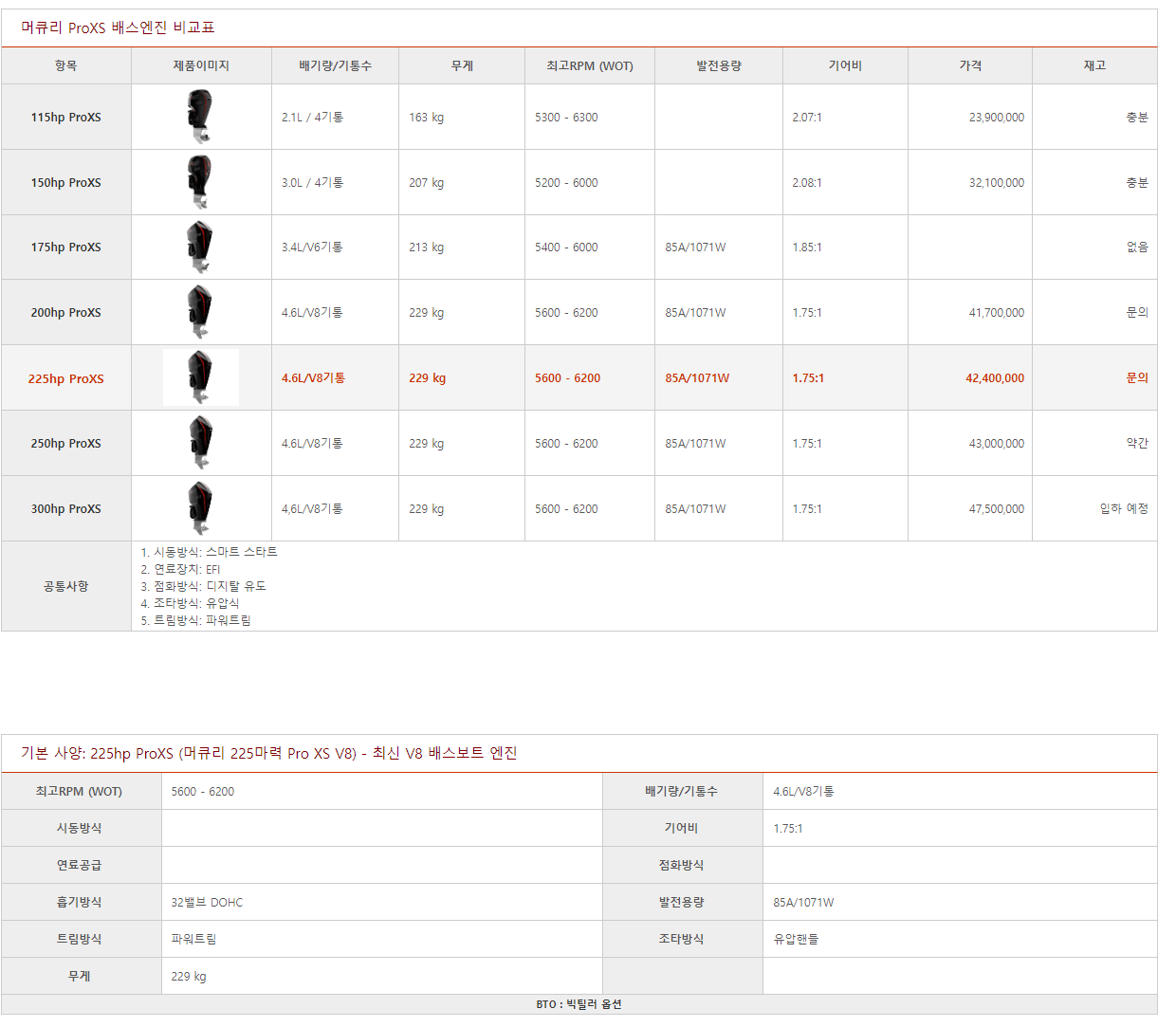Click the 가격 column header
The image size is (1176, 1027).
pyautogui.click(x=970, y=65)
